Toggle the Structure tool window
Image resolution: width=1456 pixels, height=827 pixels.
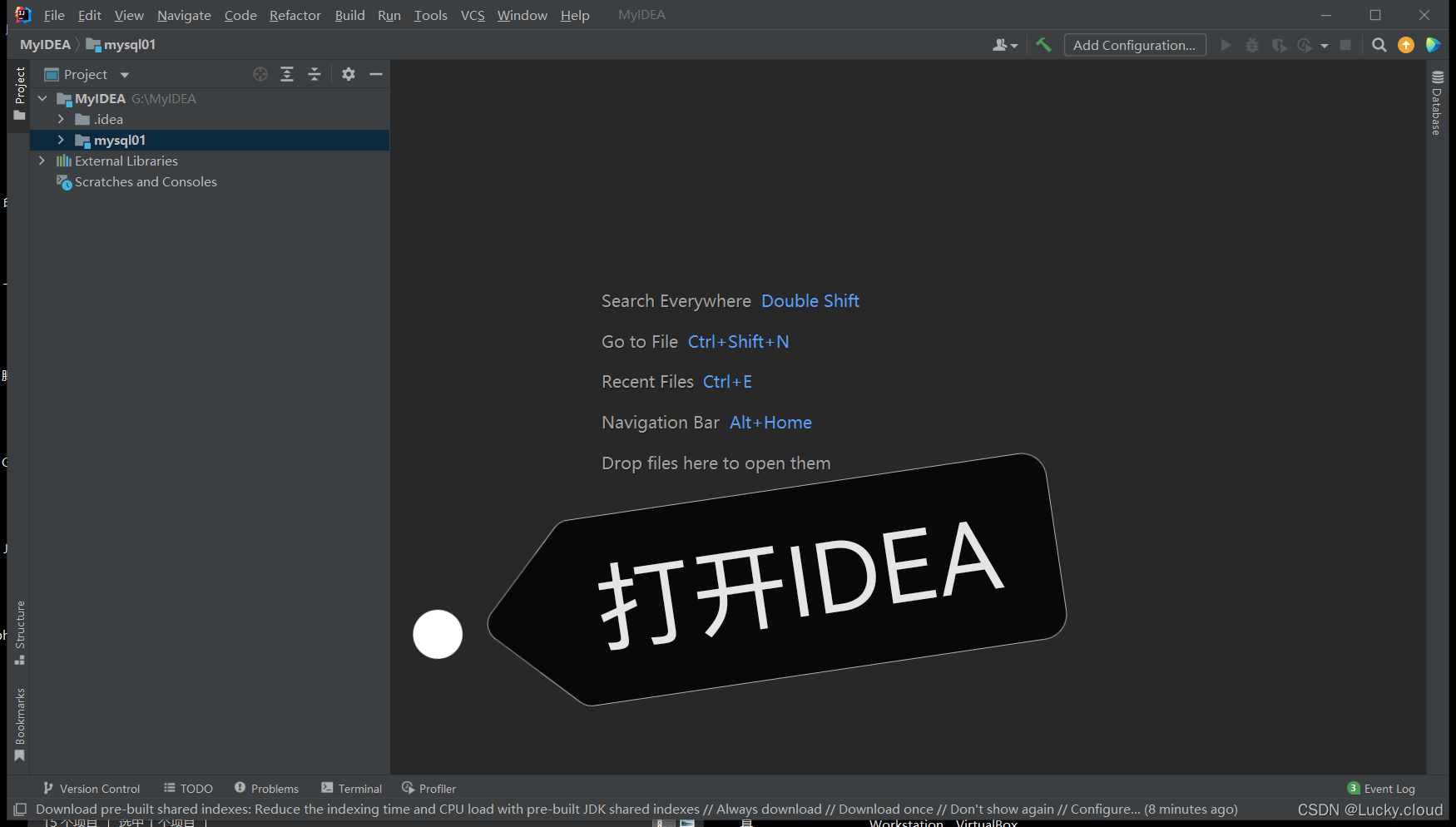pyautogui.click(x=18, y=634)
